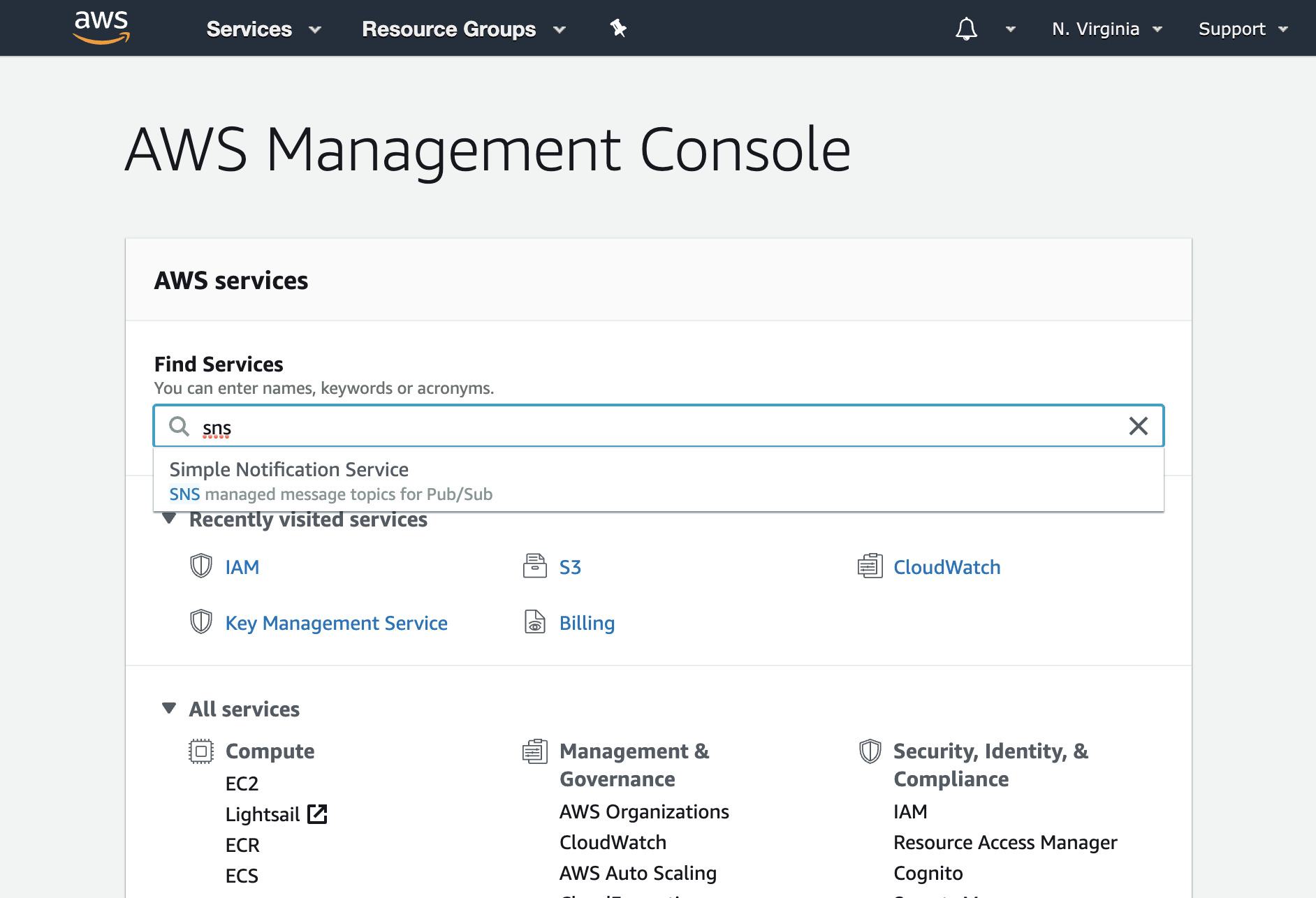This screenshot has width=1316, height=898.
Task: Click the magnifier search icon
Action: [180, 426]
